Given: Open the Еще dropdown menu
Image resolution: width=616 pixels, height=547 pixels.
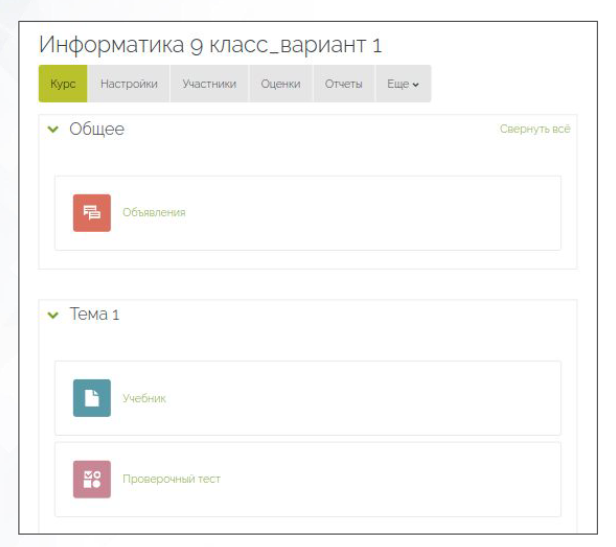Looking at the screenshot, I should click(x=402, y=85).
